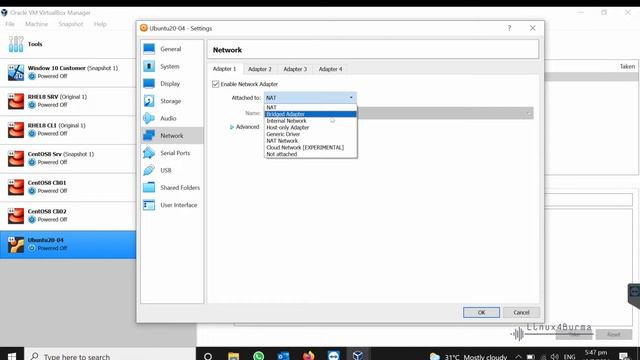640x360 pixels.
Task: Open File Explorer from the taskbar
Action: pyautogui.click(x=233, y=356)
